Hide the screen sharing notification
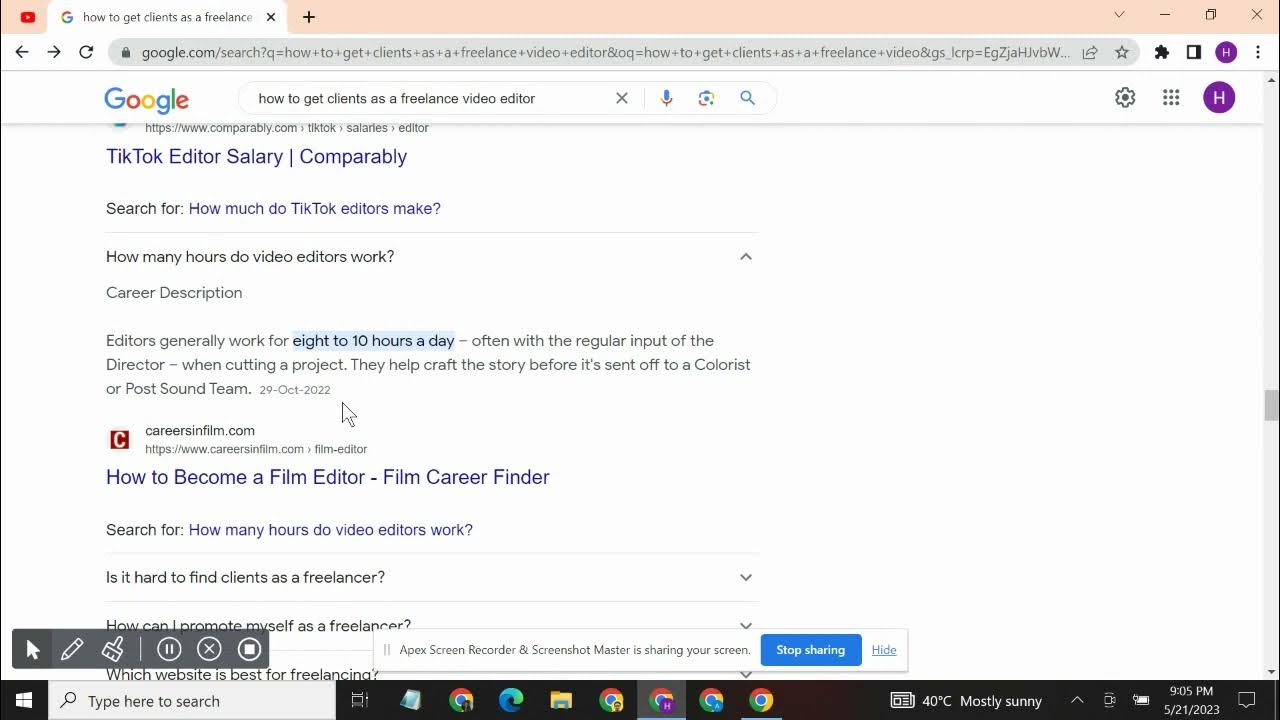 (x=884, y=650)
